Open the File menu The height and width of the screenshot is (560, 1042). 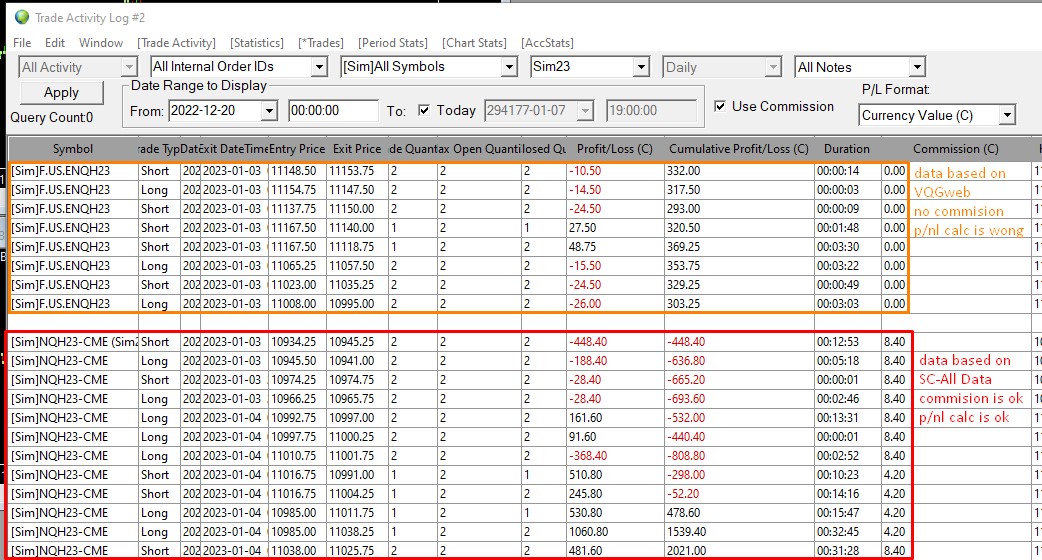22,43
